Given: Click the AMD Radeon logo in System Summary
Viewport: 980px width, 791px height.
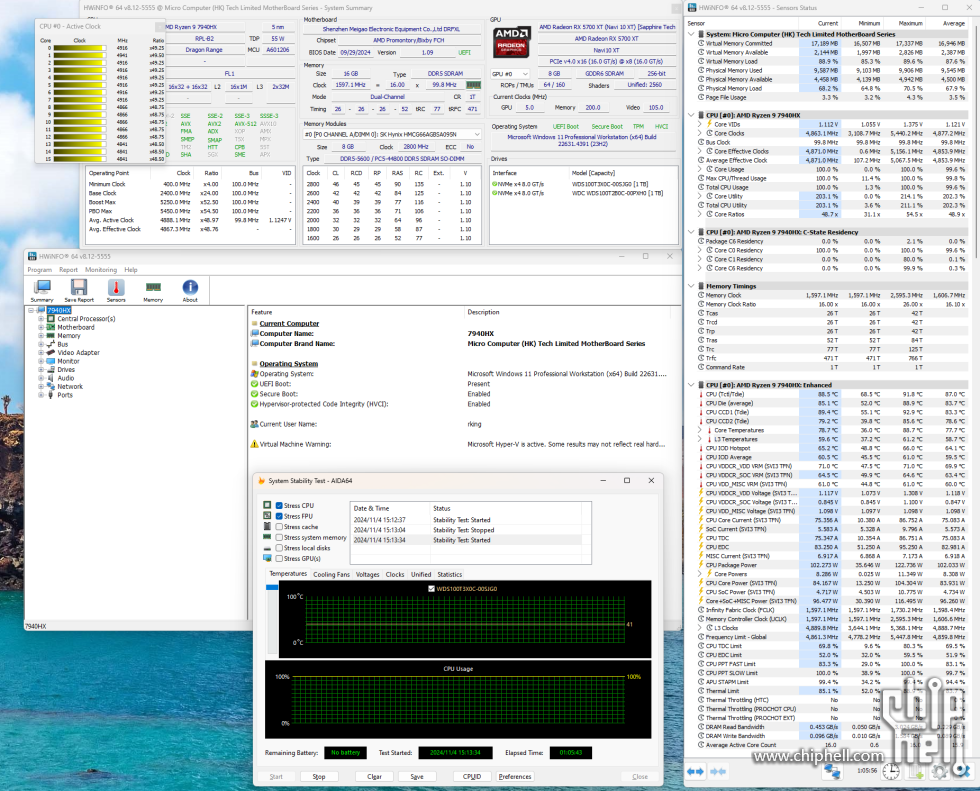Looking at the screenshot, I should coord(512,42).
